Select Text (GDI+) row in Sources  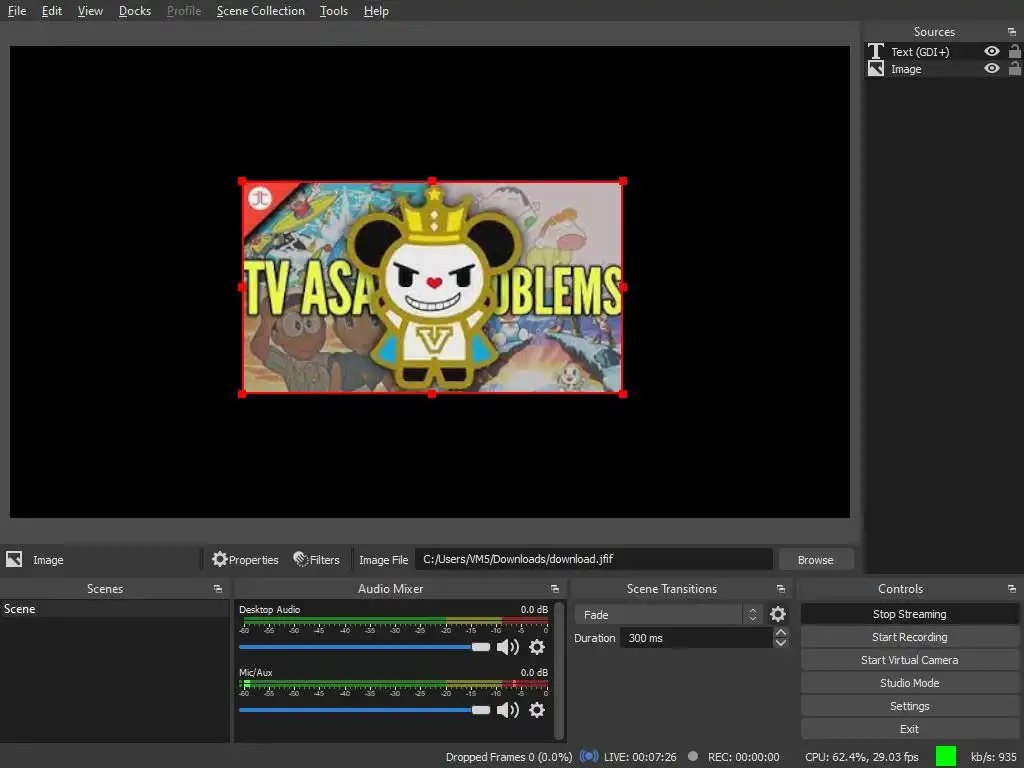(x=944, y=52)
